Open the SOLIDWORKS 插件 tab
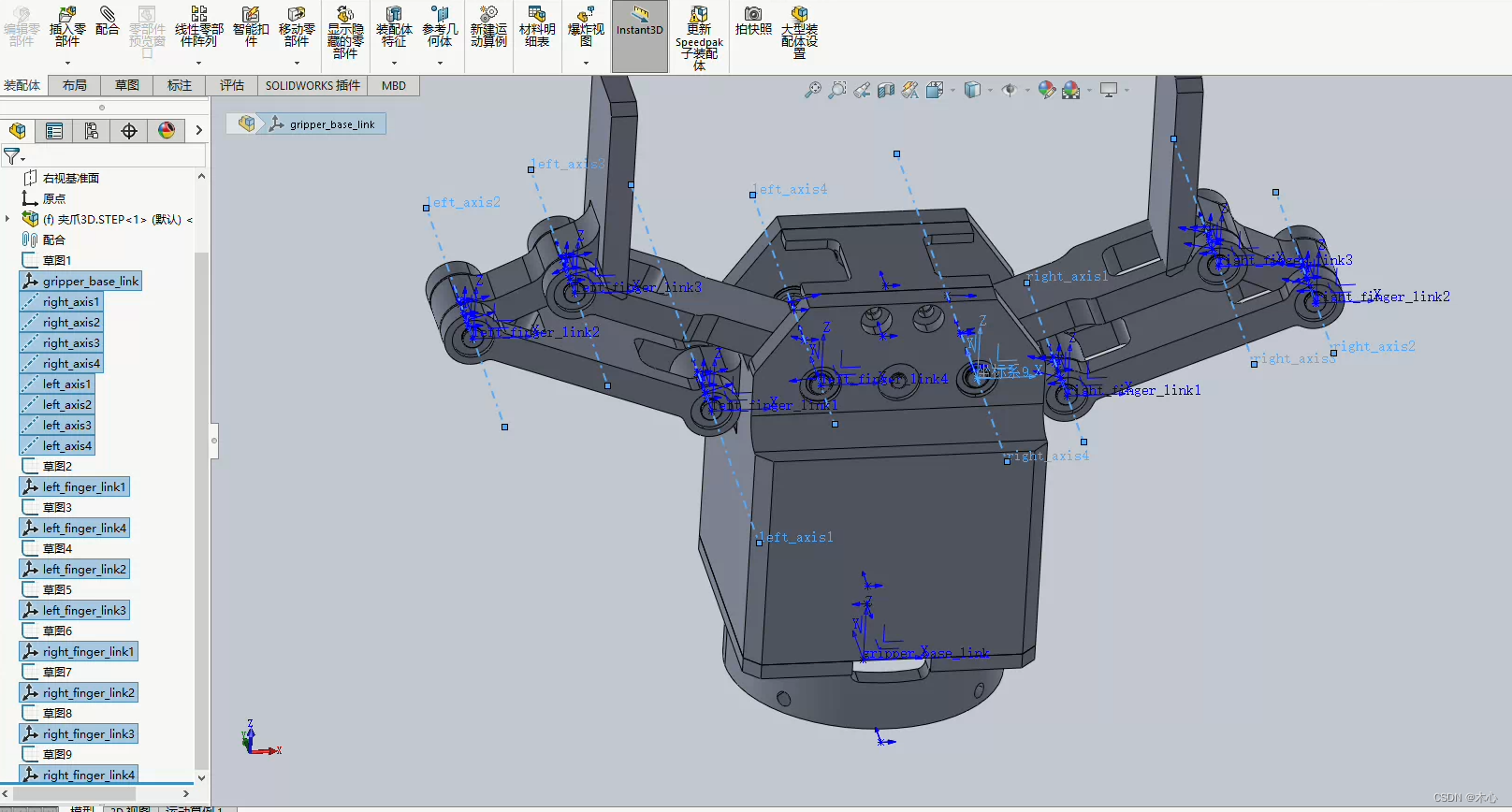This screenshot has width=1512, height=812. 313,86
